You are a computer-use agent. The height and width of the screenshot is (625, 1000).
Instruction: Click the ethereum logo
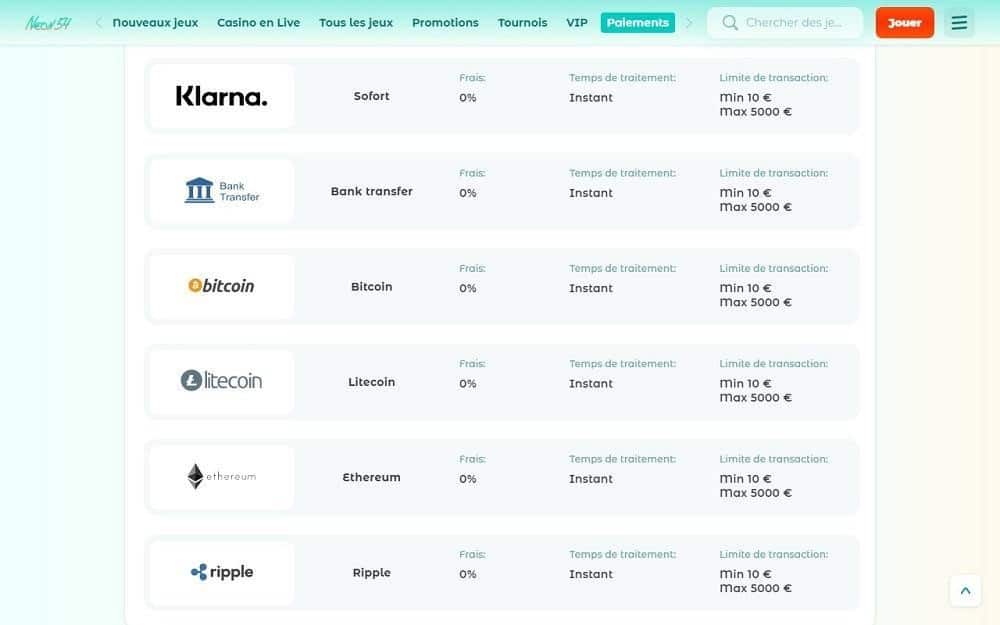pyautogui.click(x=221, y=476)
